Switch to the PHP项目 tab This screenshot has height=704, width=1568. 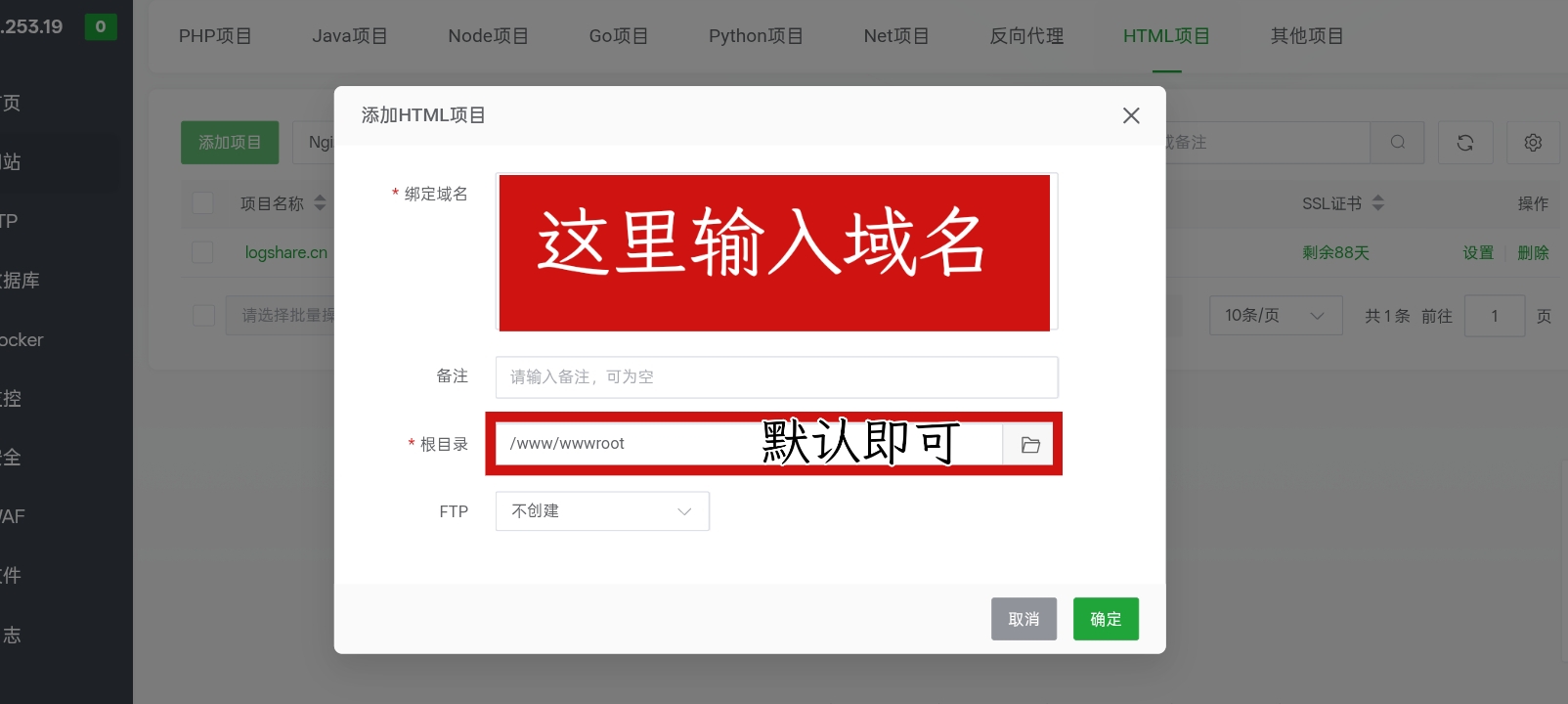[x=215, y=36]
